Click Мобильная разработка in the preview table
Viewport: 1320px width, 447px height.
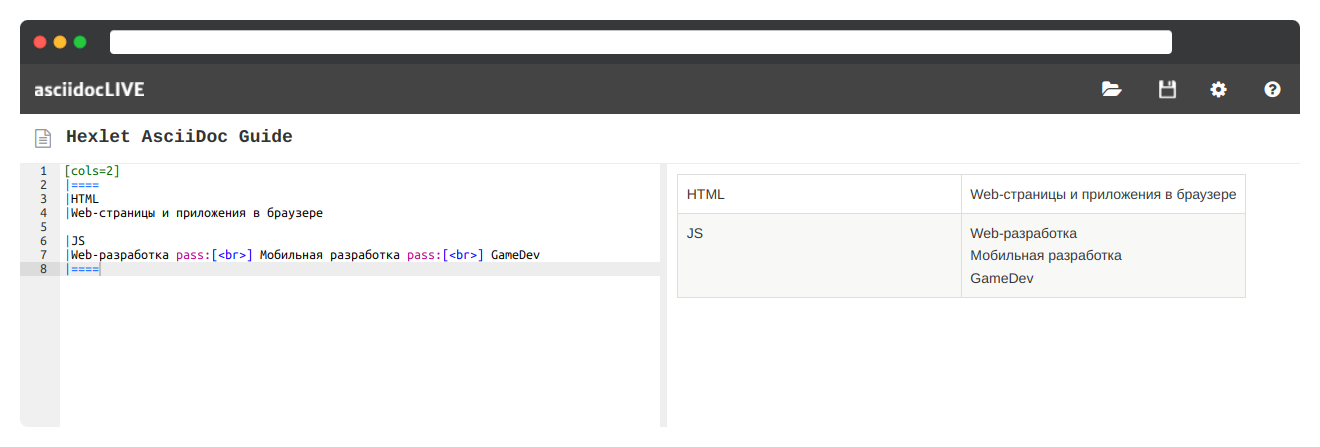(x=1045, y=256)
